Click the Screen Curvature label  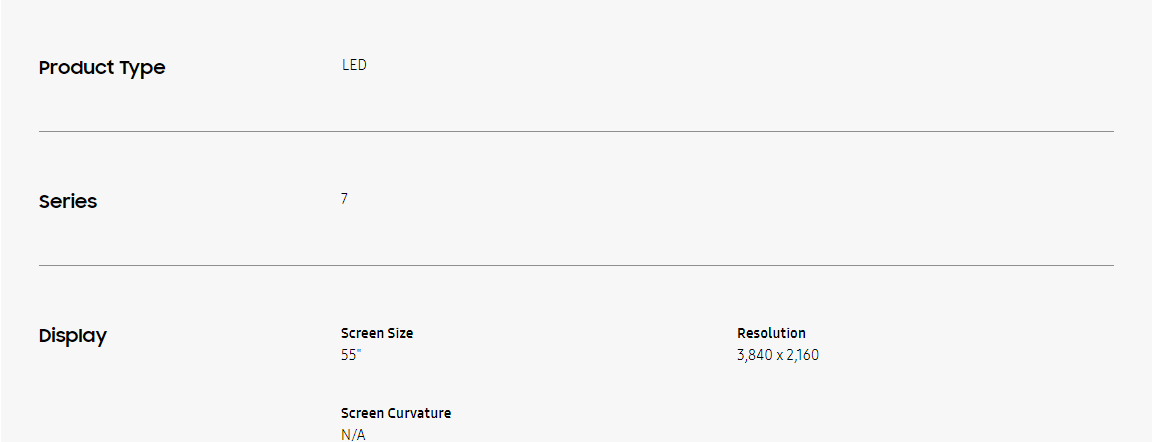(396, 413)
